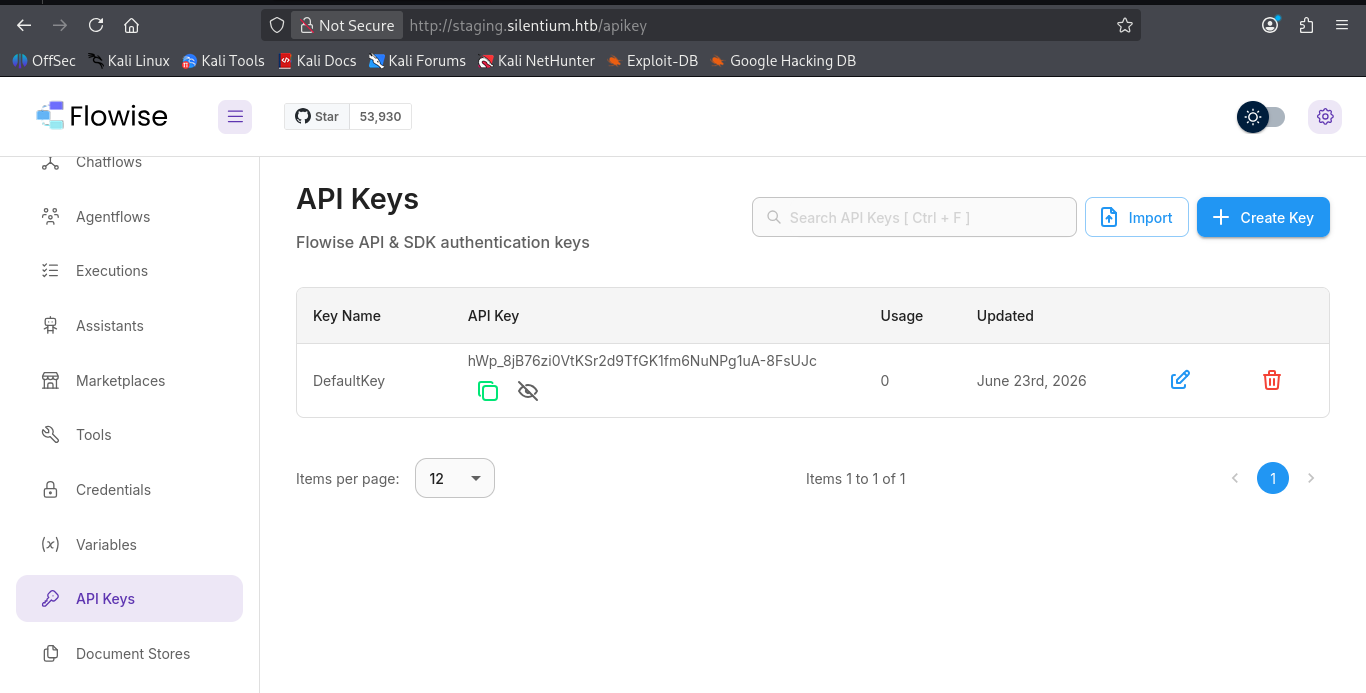
Task: Click the hWp_8jB76zi0VtKSr2d9 key text
Action: (642, 361)
